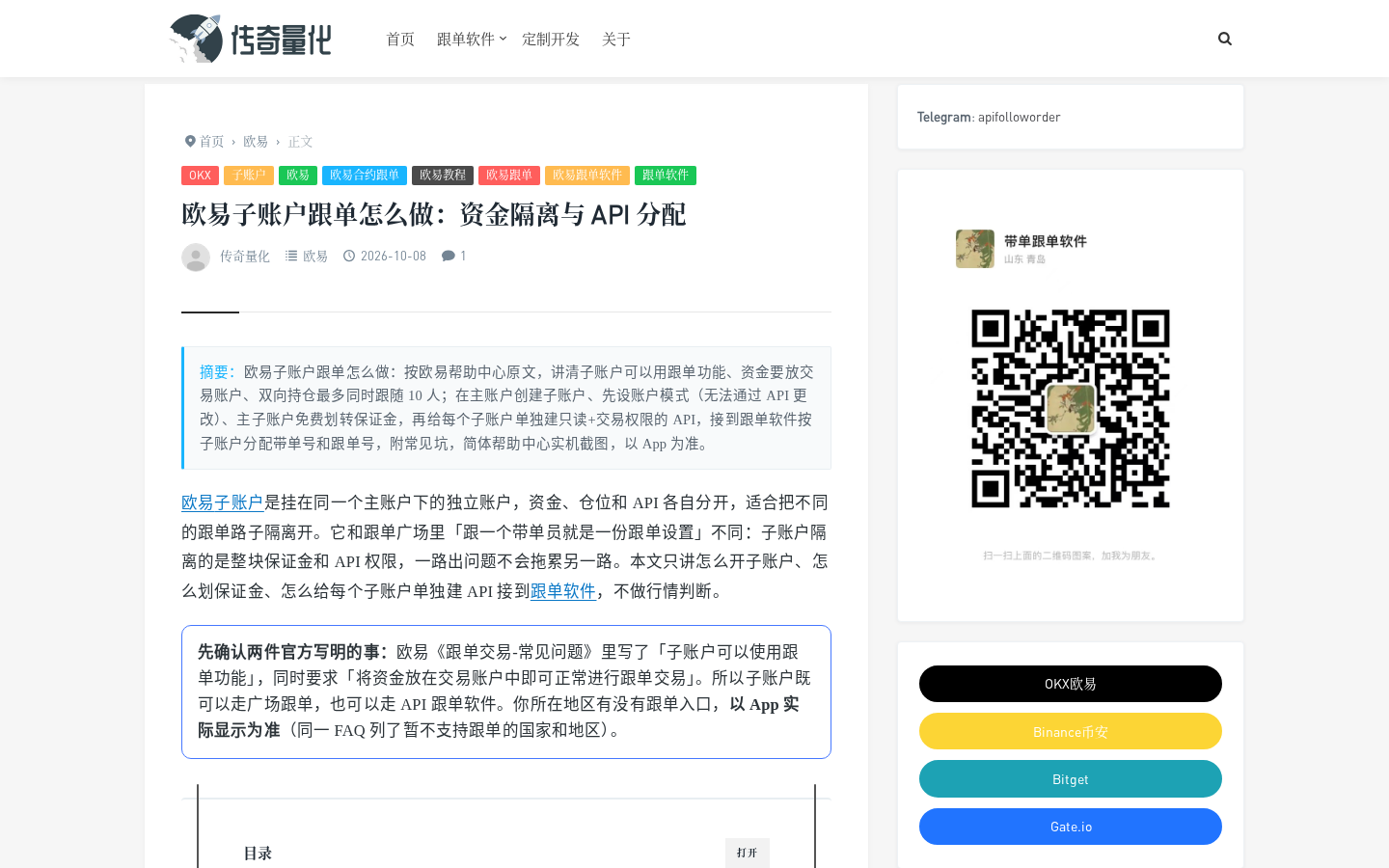The height and width of the screenshot is (868, 1389).
Task: Select the green 欧易 tag
Action: (x=298, y=176)
